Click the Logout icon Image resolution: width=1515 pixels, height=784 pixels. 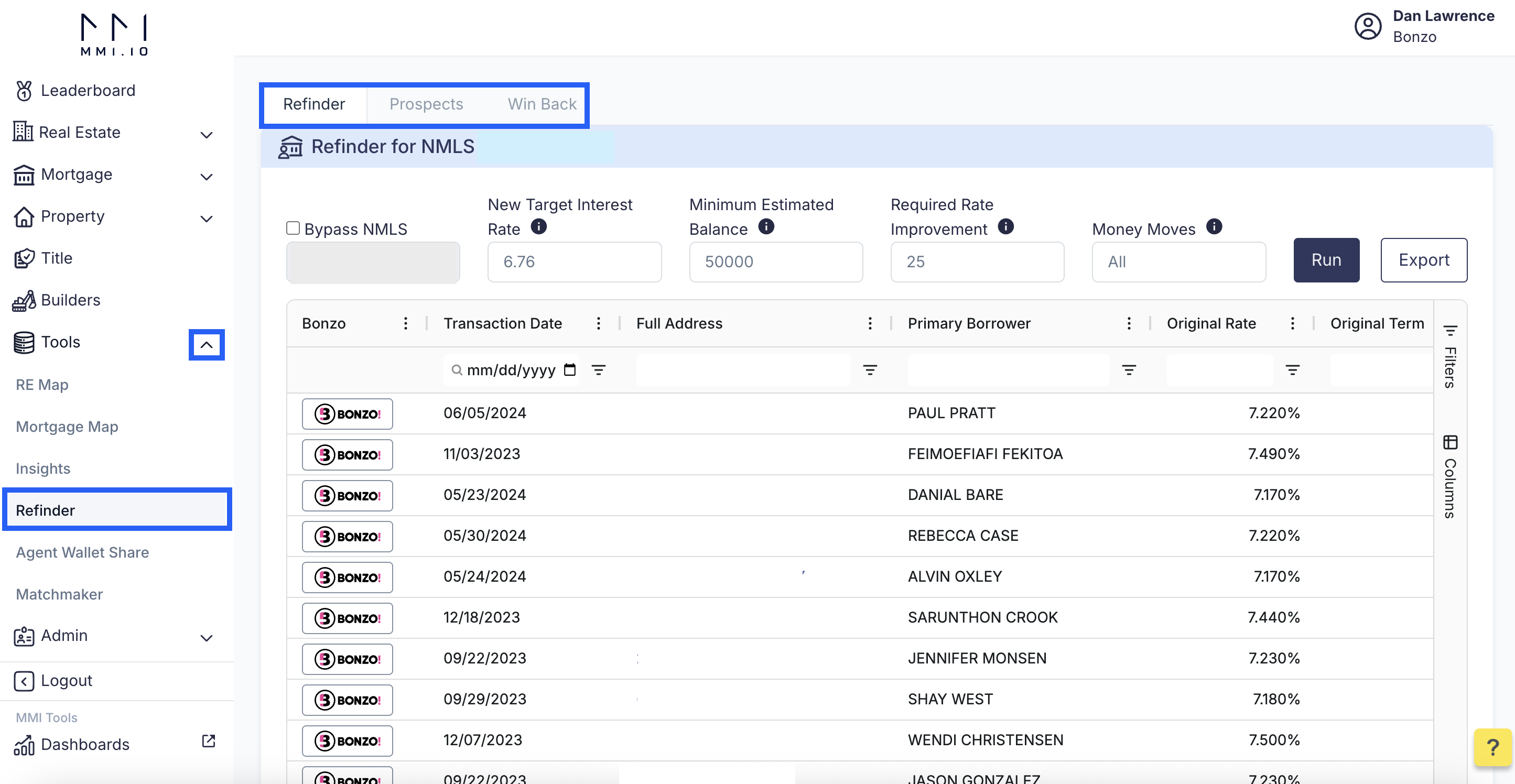pyautogui.click(x=24, y=681)
